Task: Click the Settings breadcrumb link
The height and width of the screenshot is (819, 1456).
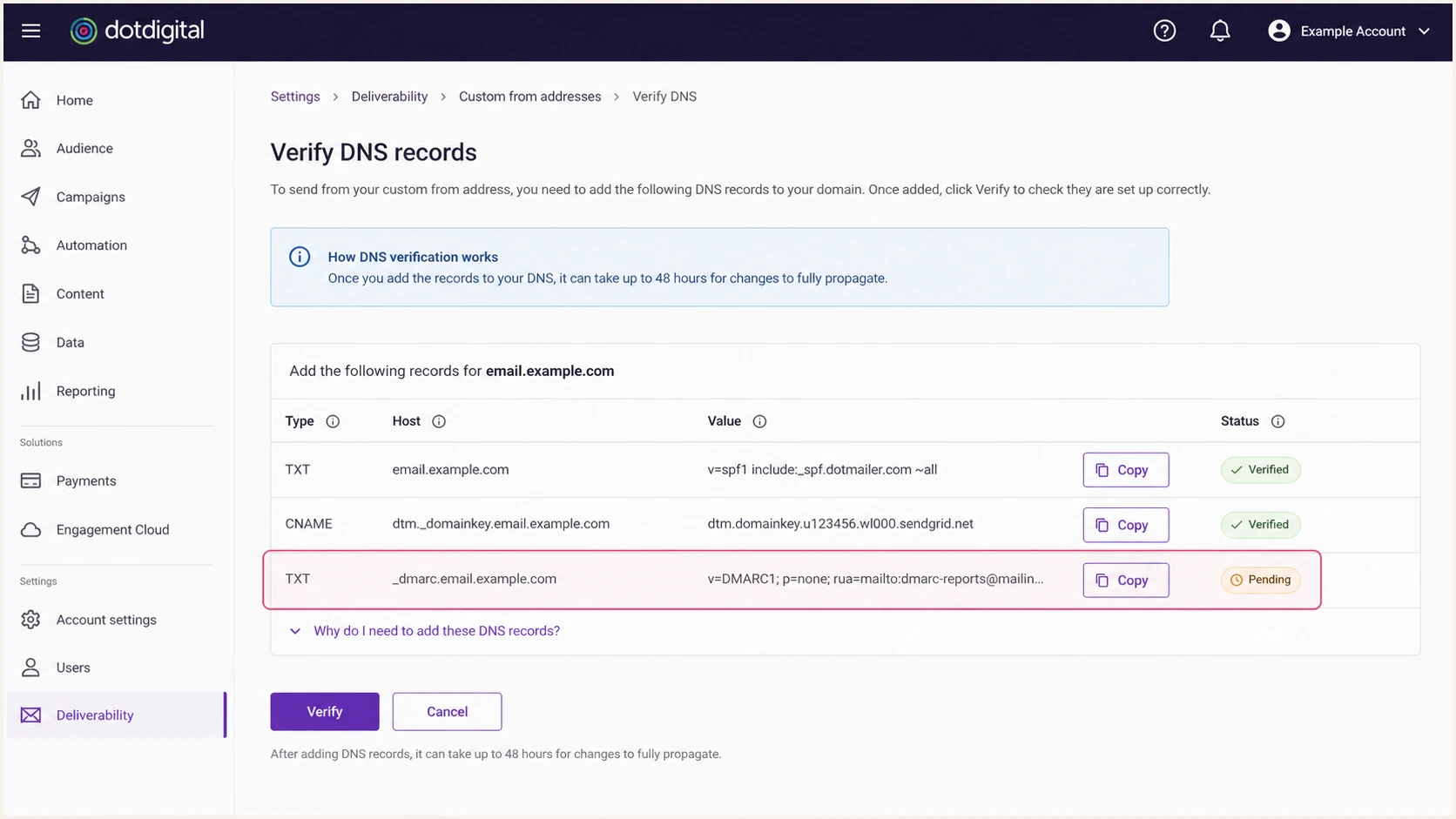Action: pyautogui.click(x=295, y=97)
